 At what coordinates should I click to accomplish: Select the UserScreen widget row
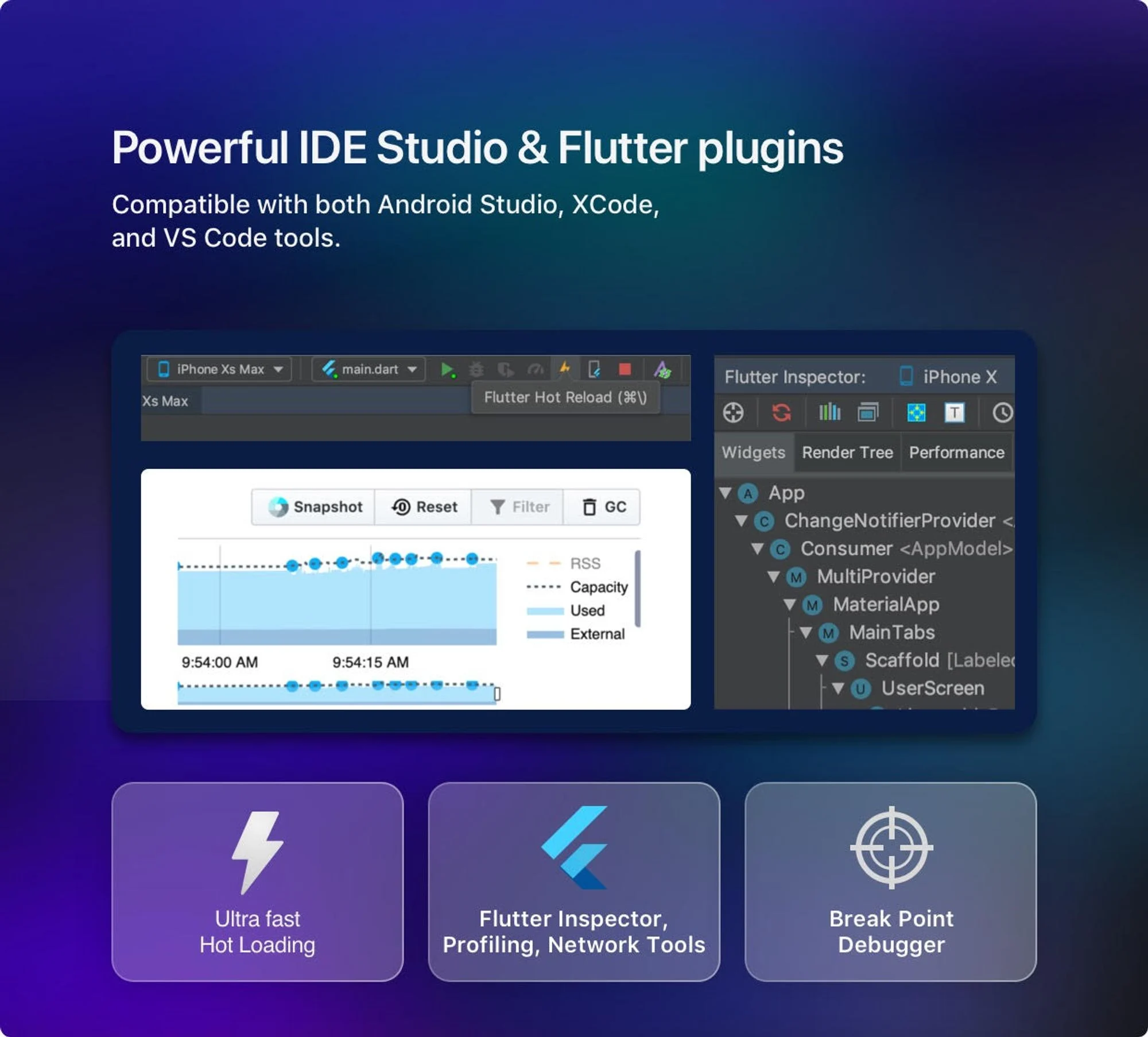(x=864, y=688)
